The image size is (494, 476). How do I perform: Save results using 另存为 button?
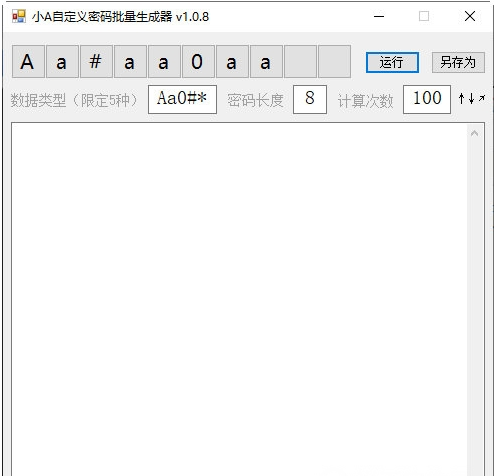click(x=458, y=62)
